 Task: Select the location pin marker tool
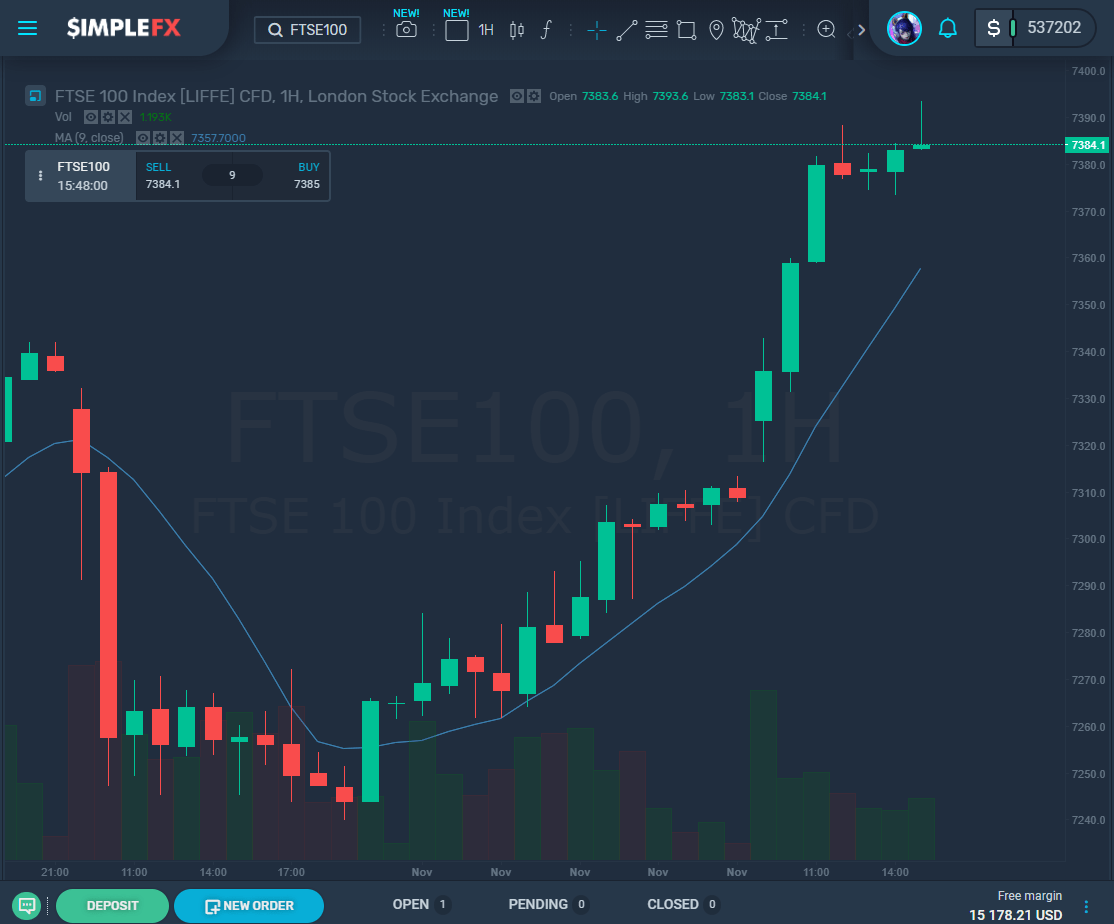coord(716,30)
